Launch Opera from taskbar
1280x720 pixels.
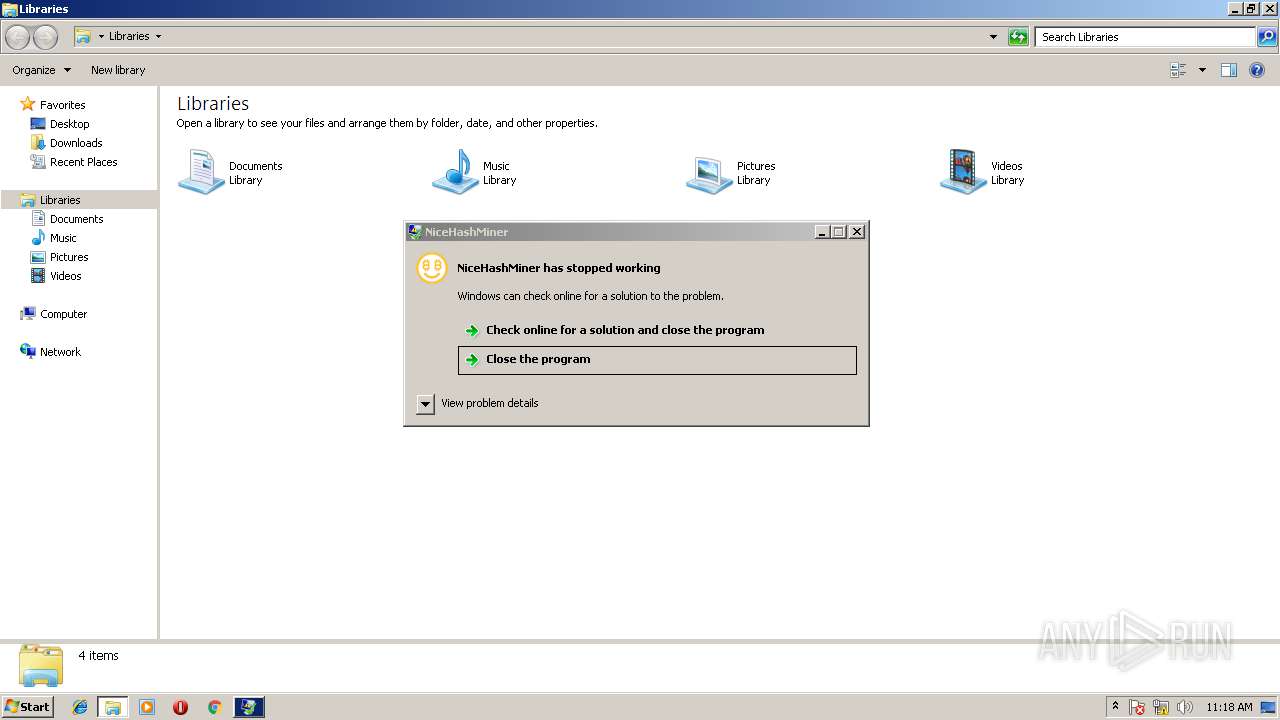tap(180, 707)
